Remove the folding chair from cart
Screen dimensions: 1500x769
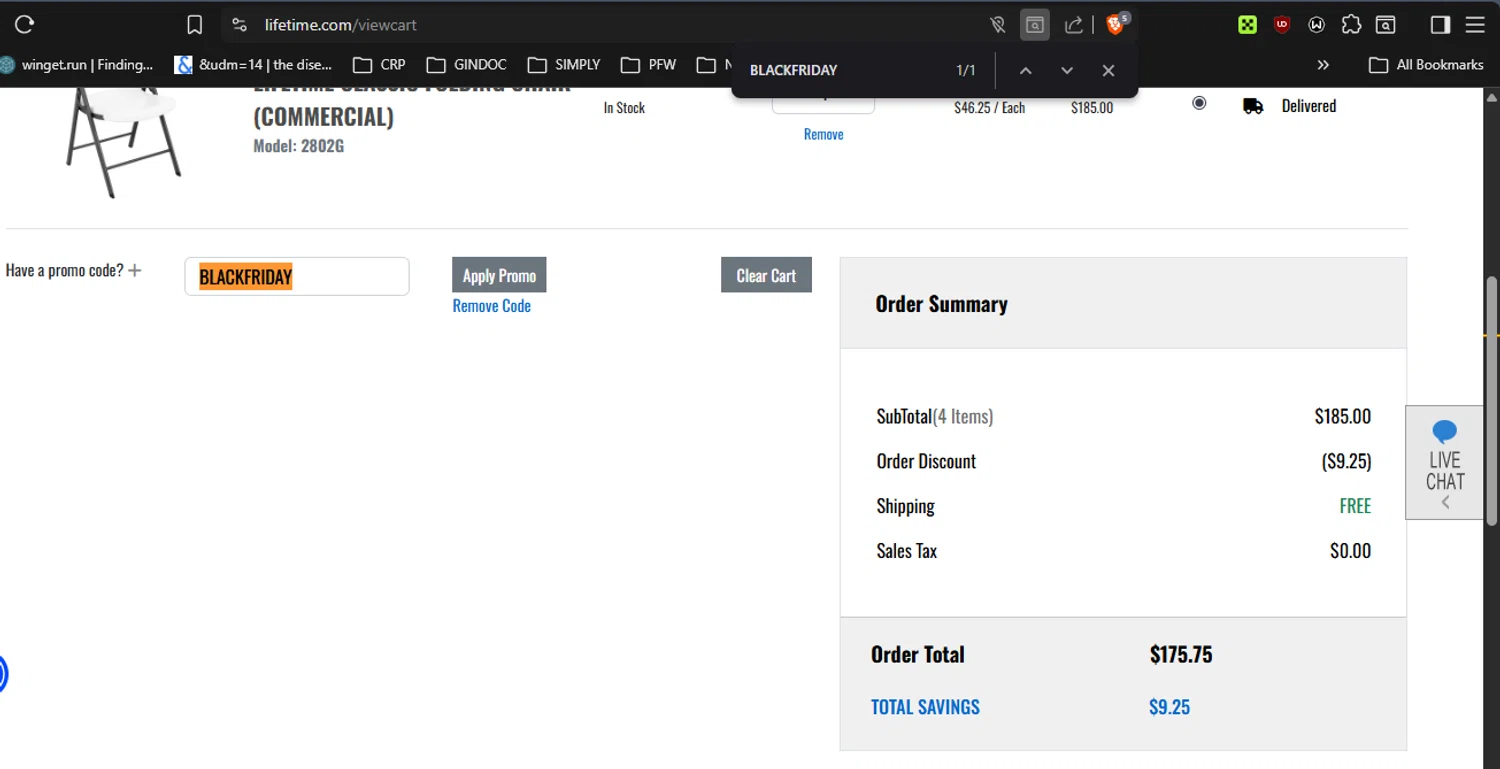[823, 134]
